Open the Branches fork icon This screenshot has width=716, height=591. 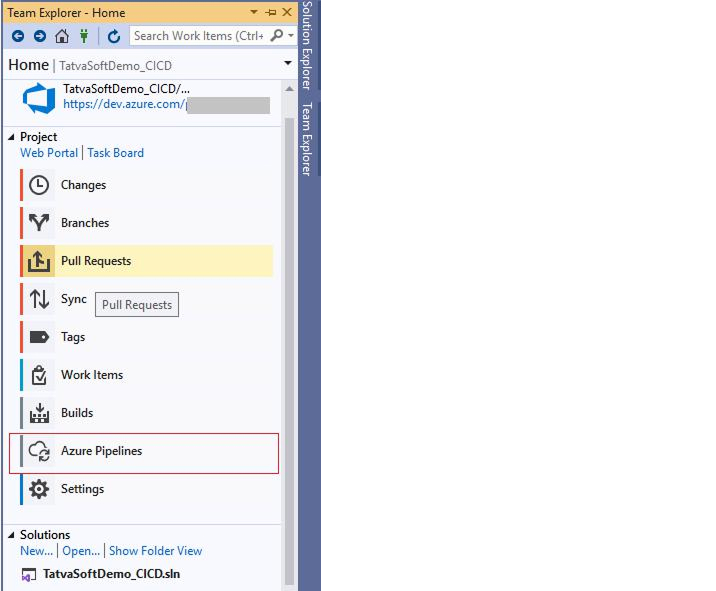(39, 223)
